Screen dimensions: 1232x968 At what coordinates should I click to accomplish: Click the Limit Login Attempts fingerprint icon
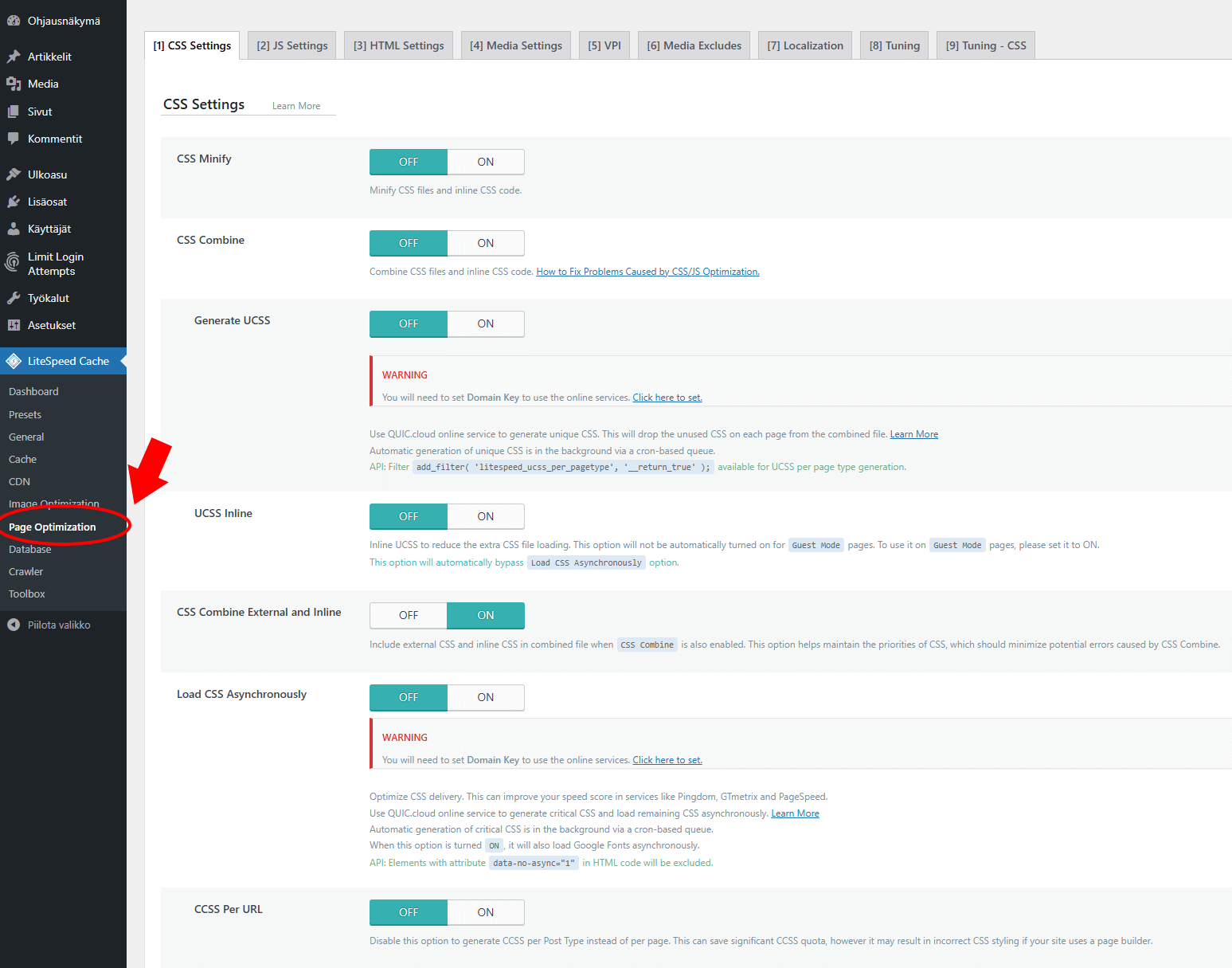[x=12, y=261]
